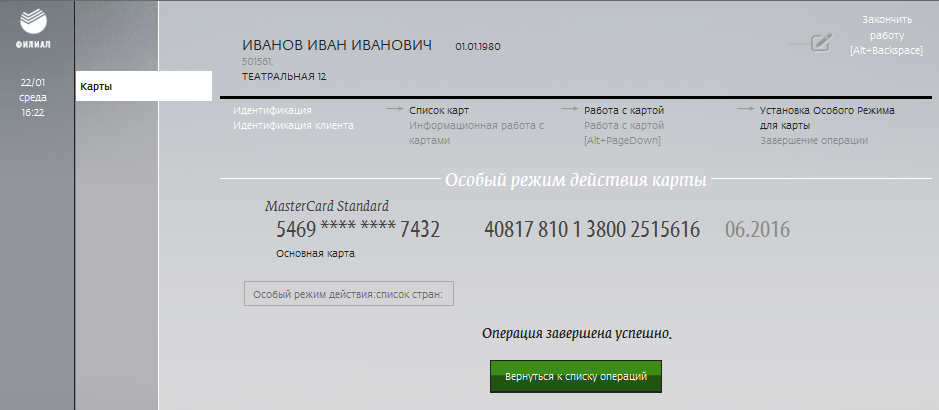Click the [Alt+PageDown] shortcut hint

coord(622,141)
